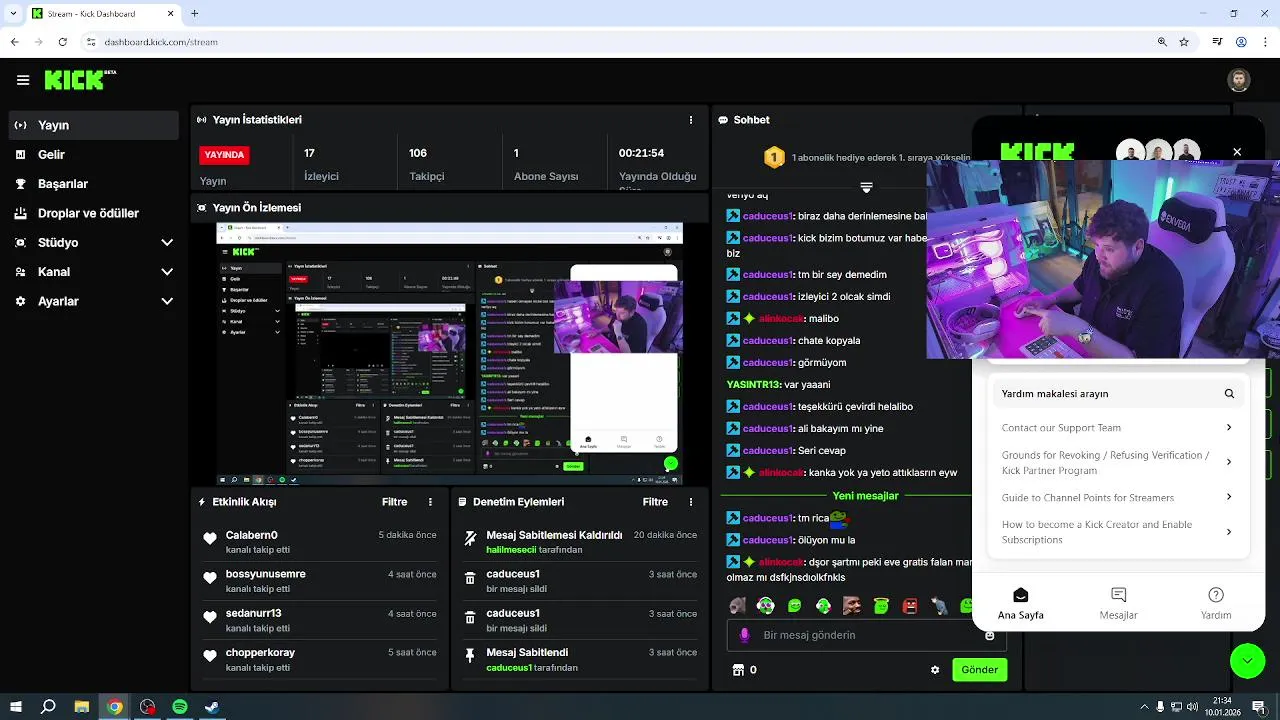Viewport: 1280px width, 720px height.
Task: Insert the green halo emote
Action: (x=881, y=605)
